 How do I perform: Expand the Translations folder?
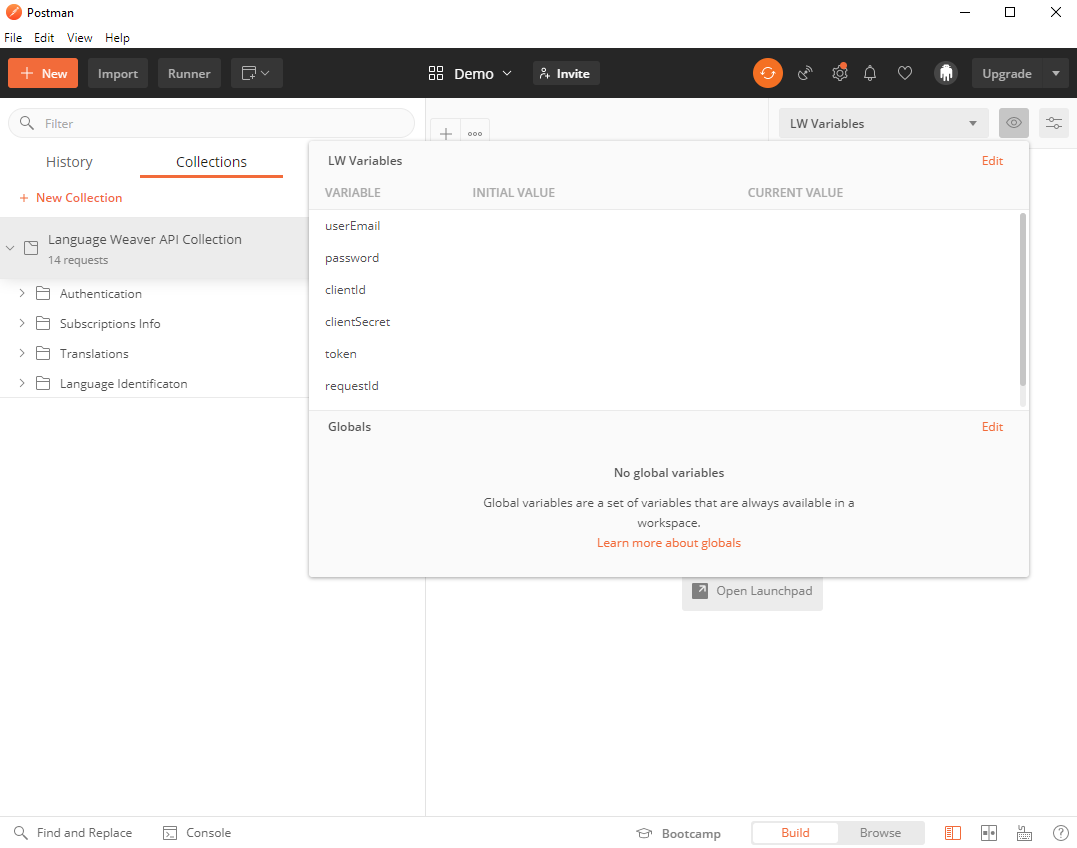pos(22,354)
